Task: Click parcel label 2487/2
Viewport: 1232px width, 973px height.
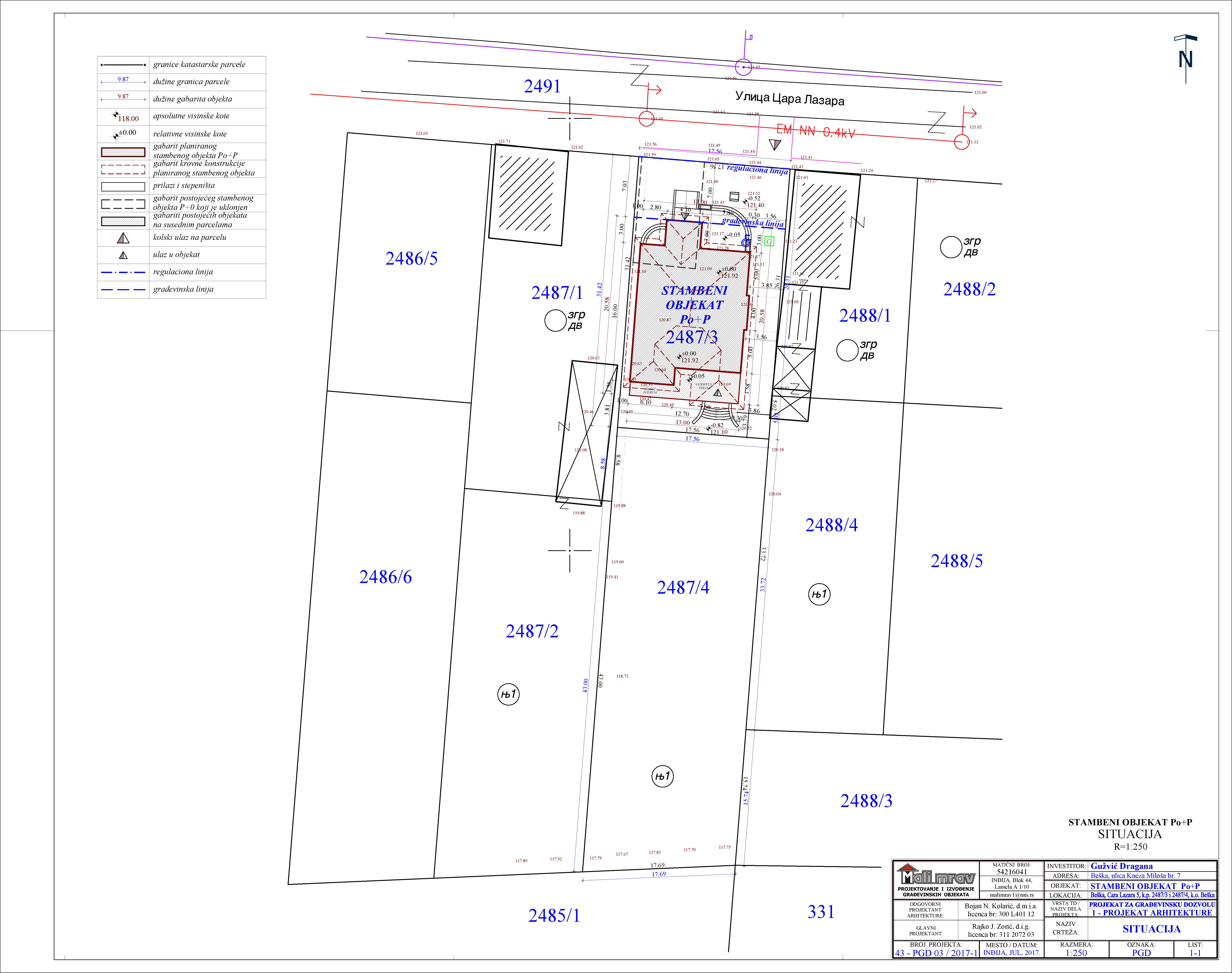Action: coord(532,631)
